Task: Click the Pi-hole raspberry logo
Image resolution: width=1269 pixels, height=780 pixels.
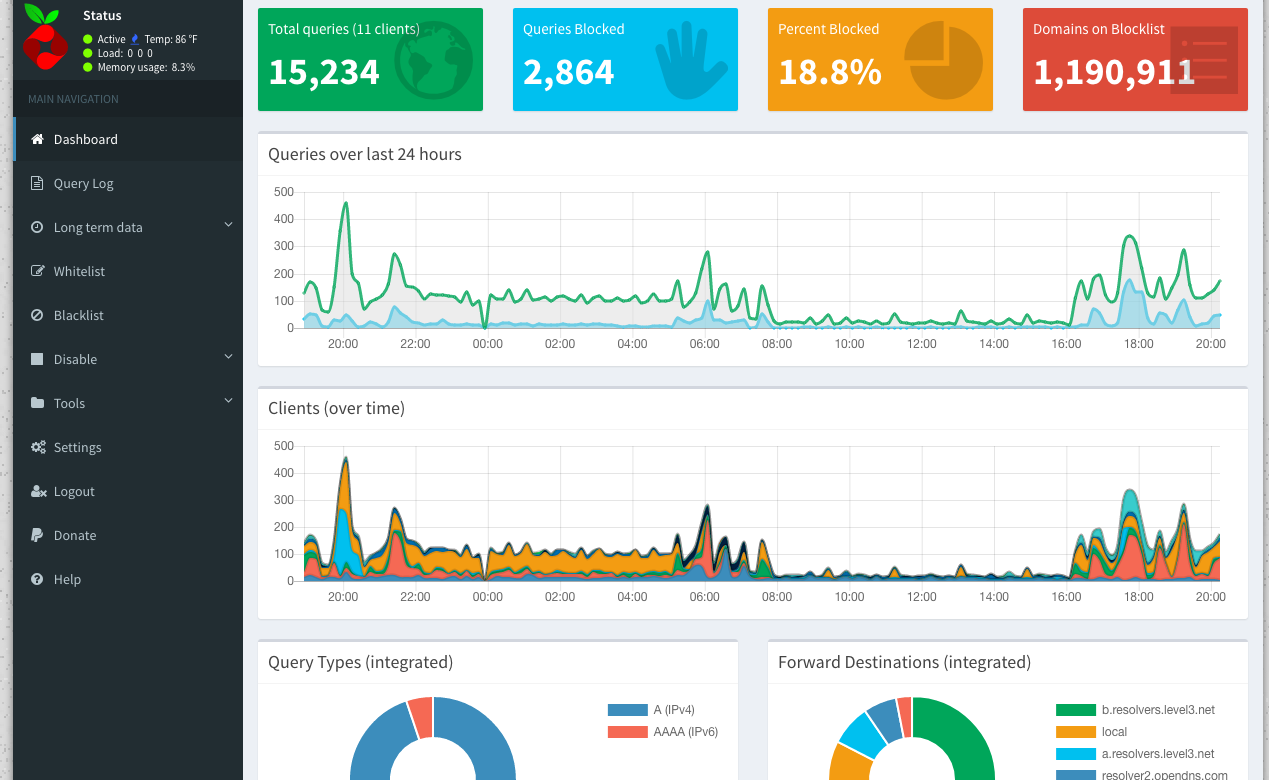Action: click(x=45, y=38)
